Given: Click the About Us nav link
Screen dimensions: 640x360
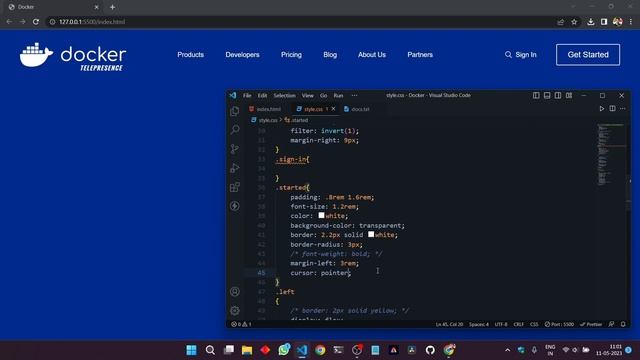Looking at the screenshot, I should 372,55.
